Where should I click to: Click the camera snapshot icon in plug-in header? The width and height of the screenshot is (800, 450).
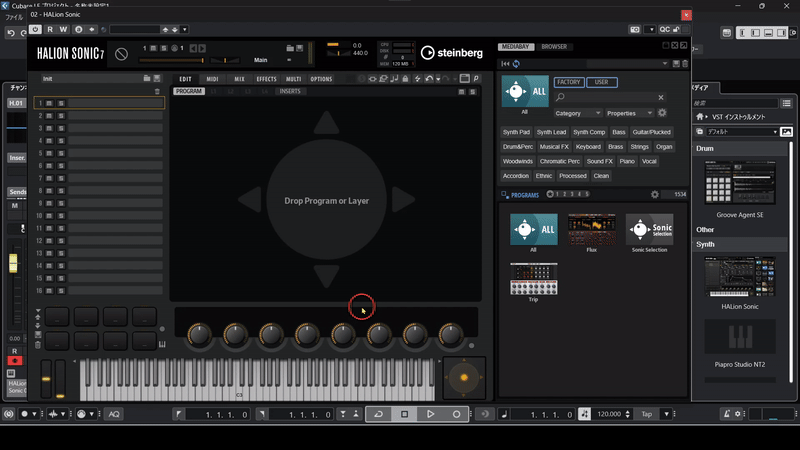[x=635, y=30]
